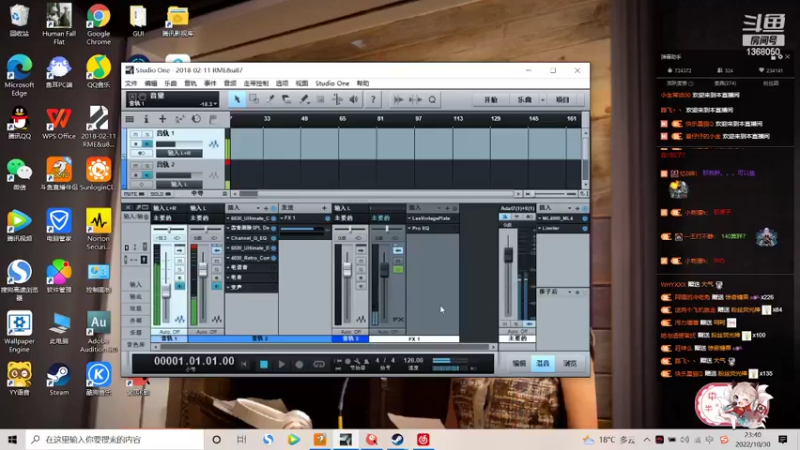Select the Split tool in the toolbar

point(270,99)
